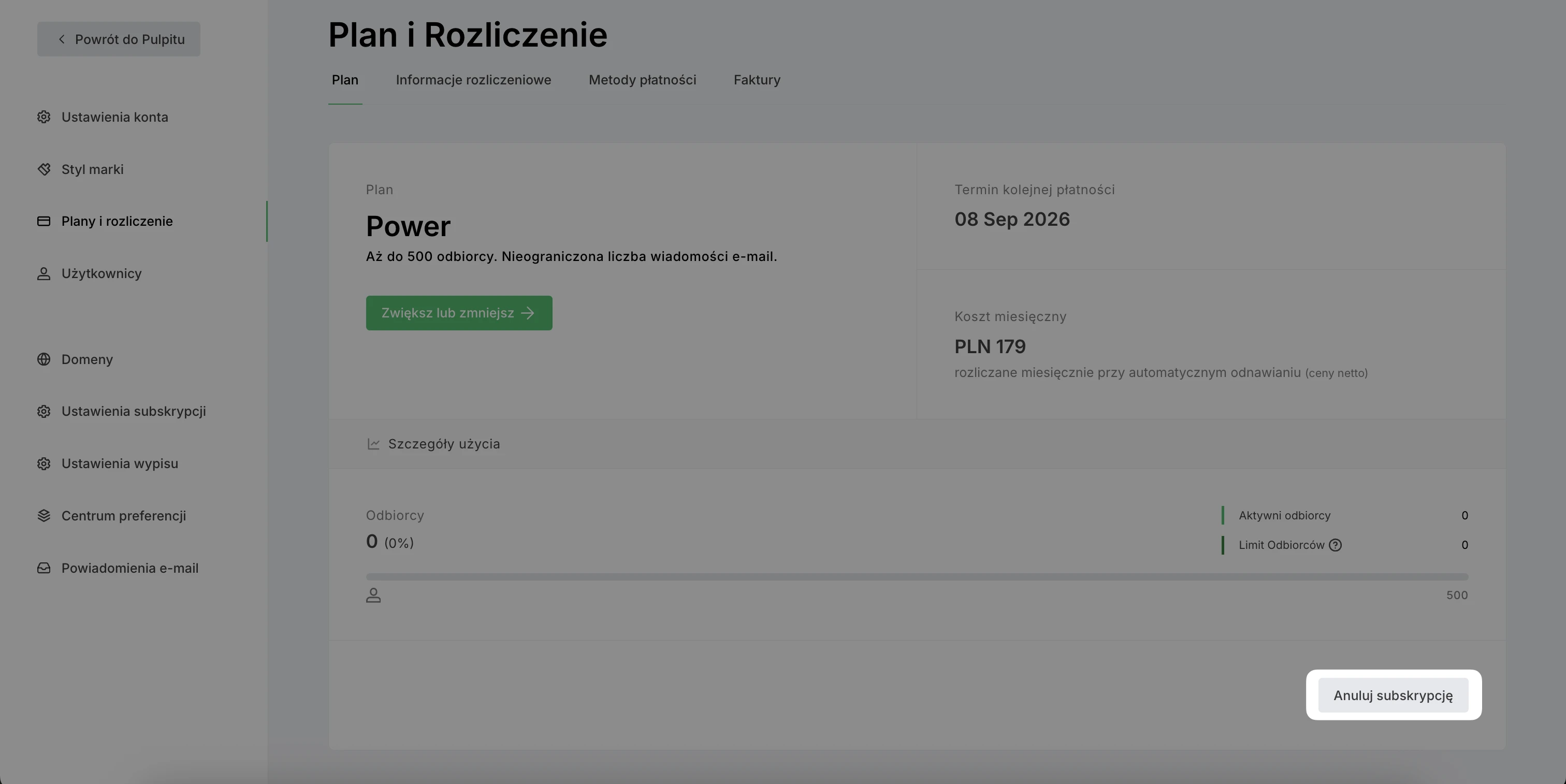
Task: Click the Domeny globe icon
Action: tap(44, 359)
